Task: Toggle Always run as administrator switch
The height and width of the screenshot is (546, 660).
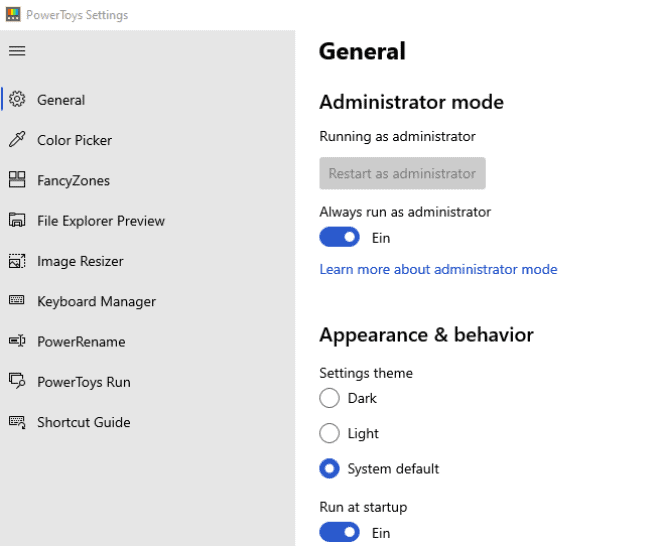Action: 339,238
